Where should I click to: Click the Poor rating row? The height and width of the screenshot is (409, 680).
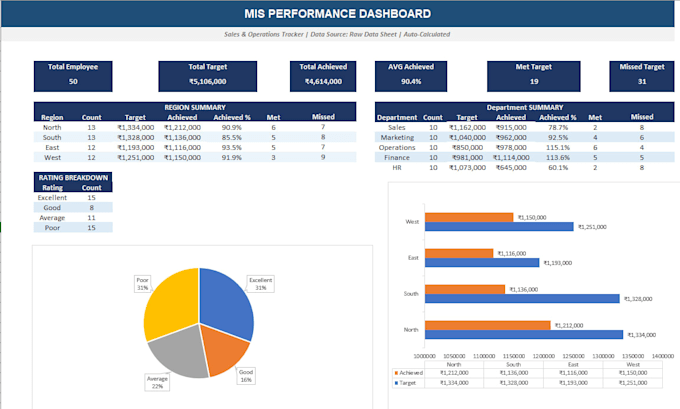(73, 228)
